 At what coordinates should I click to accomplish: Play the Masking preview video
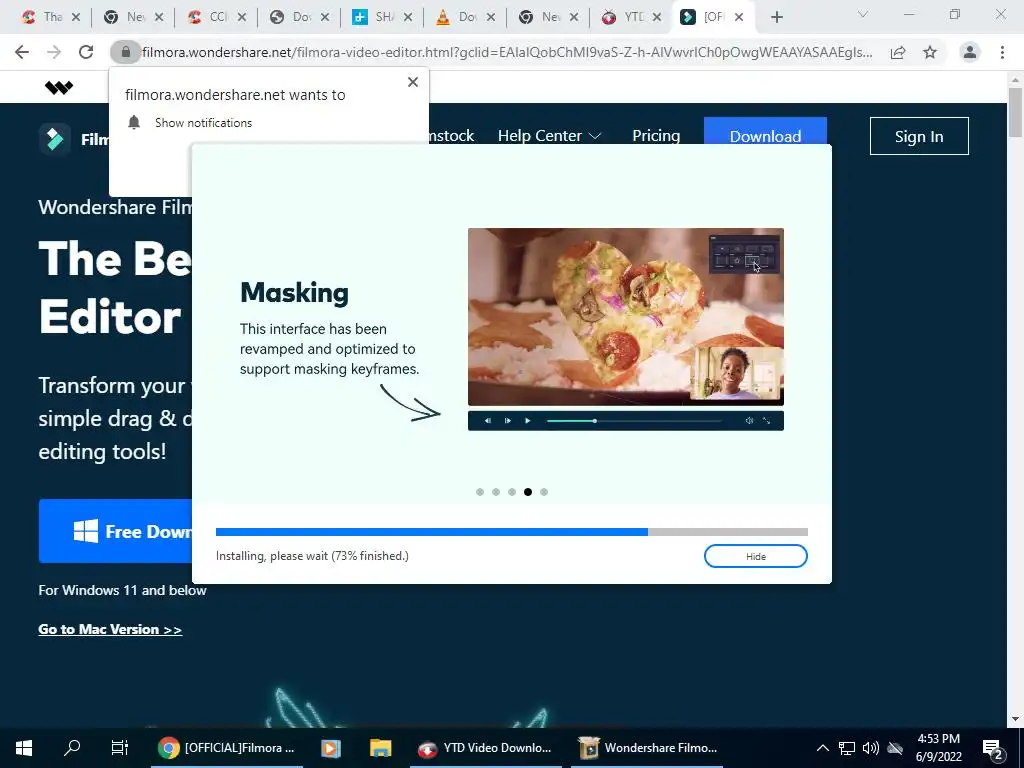[x=528, y=421]
